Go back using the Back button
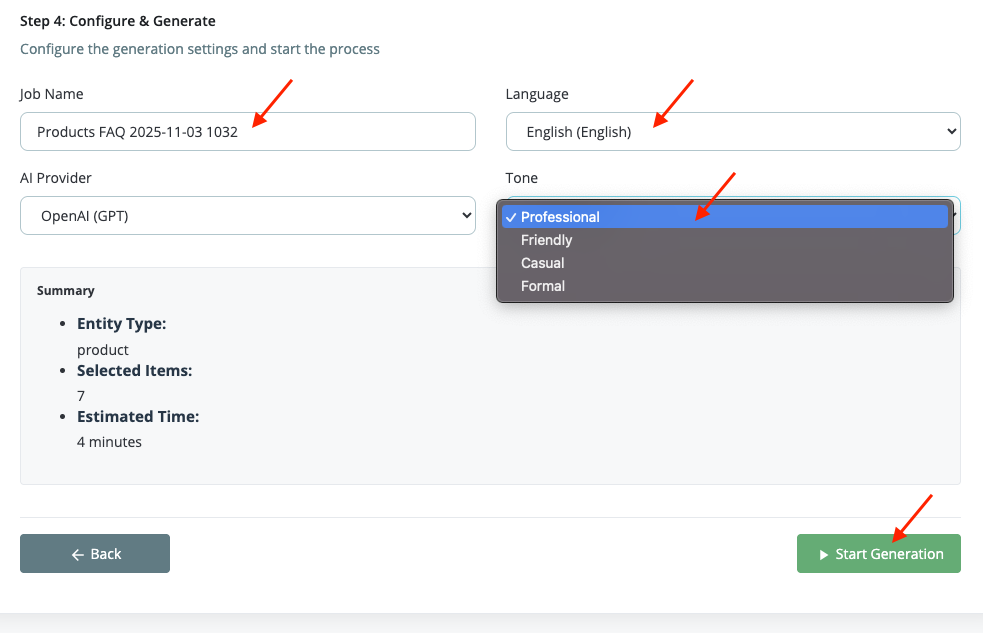 pyautogui.click(x=95, y=554)
